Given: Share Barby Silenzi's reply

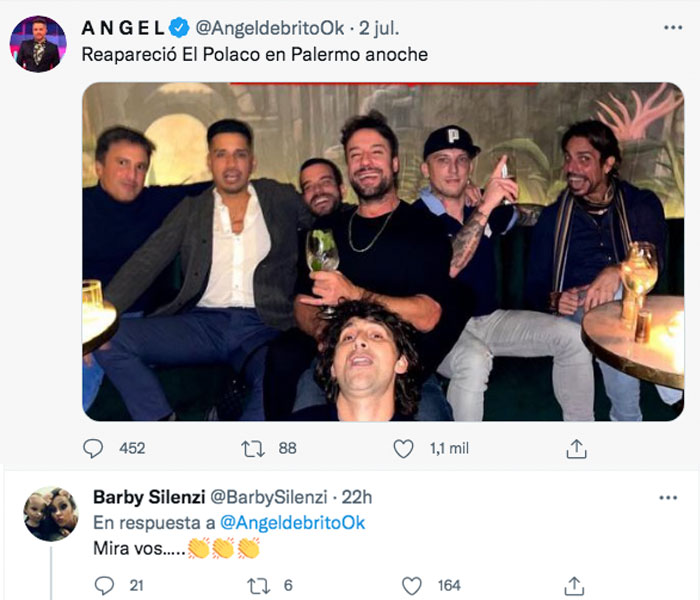Looking at the screenshot, I should tap(574, 585).
